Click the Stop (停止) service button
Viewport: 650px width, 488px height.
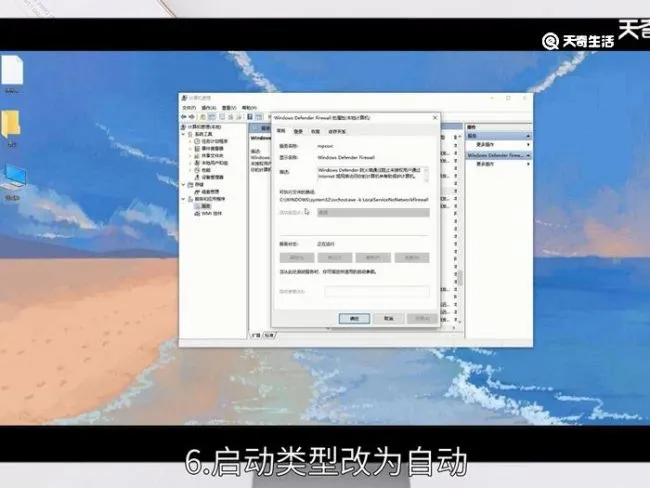(335, 258)
